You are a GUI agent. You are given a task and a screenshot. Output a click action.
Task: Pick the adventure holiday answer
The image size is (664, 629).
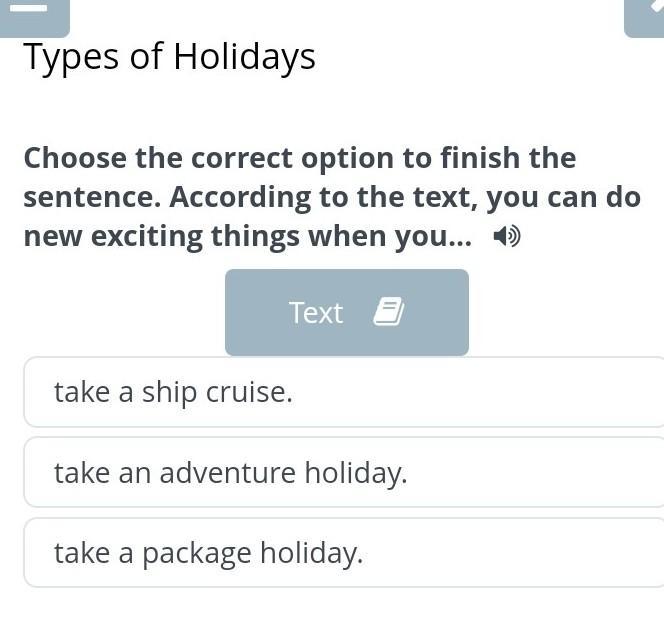point(231,472)
